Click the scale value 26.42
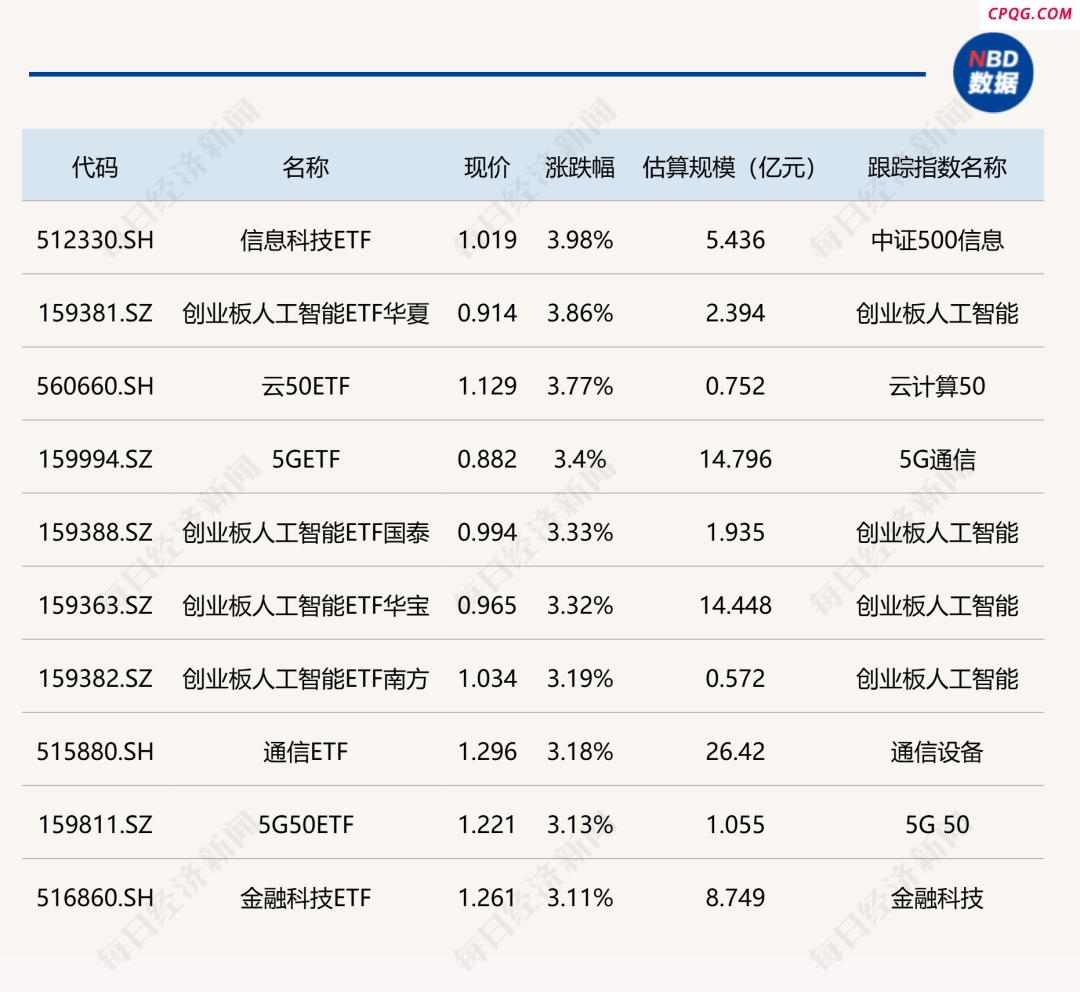The image size is (1080, 992). coord(735,752)
